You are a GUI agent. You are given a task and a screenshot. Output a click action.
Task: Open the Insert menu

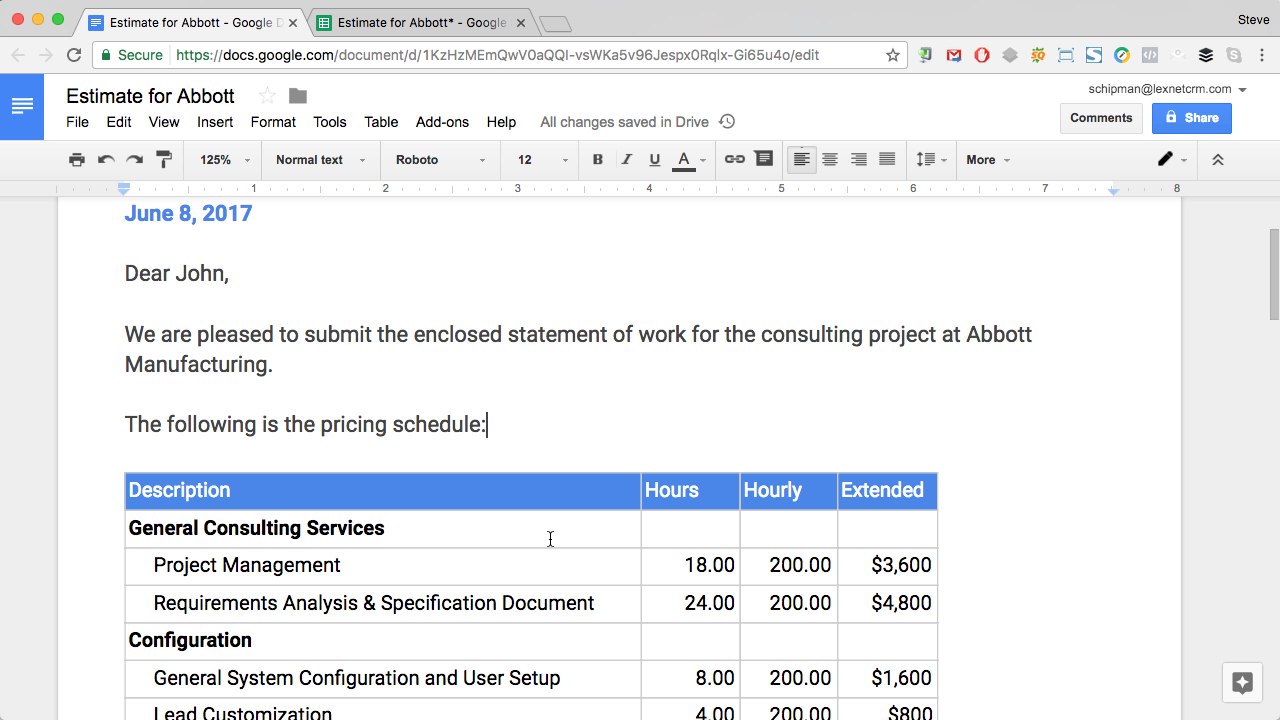click(x=215, y=122)
